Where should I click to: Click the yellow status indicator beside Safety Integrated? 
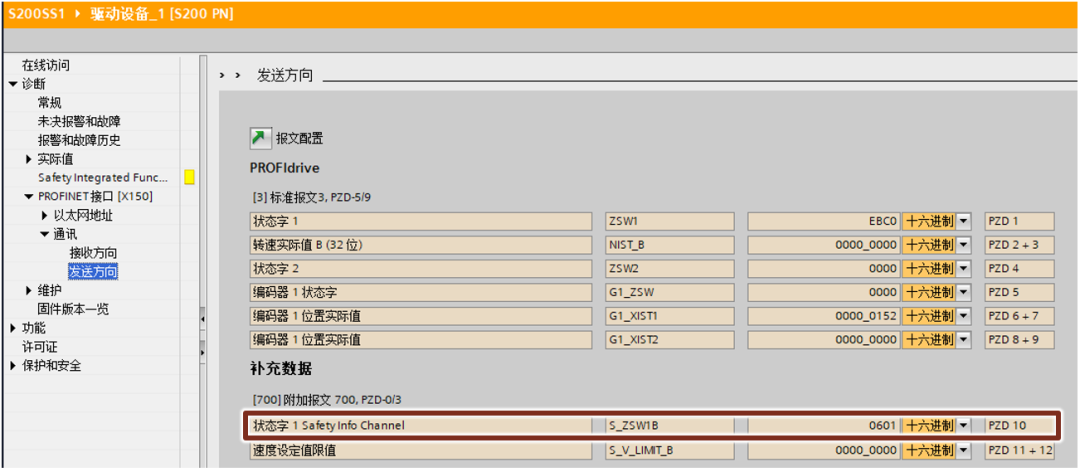189,177
